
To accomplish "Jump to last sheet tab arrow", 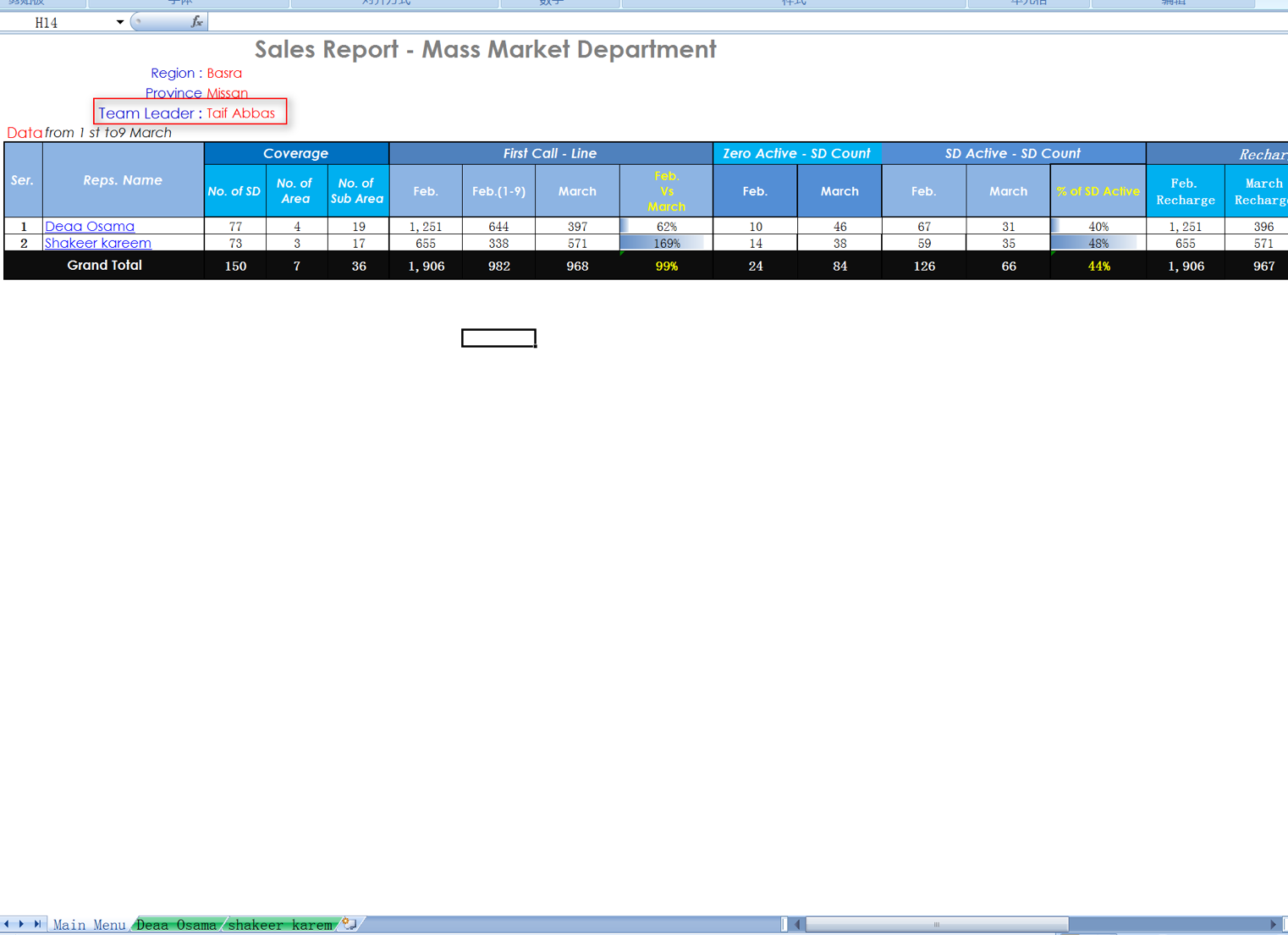I will click(37, 924).
